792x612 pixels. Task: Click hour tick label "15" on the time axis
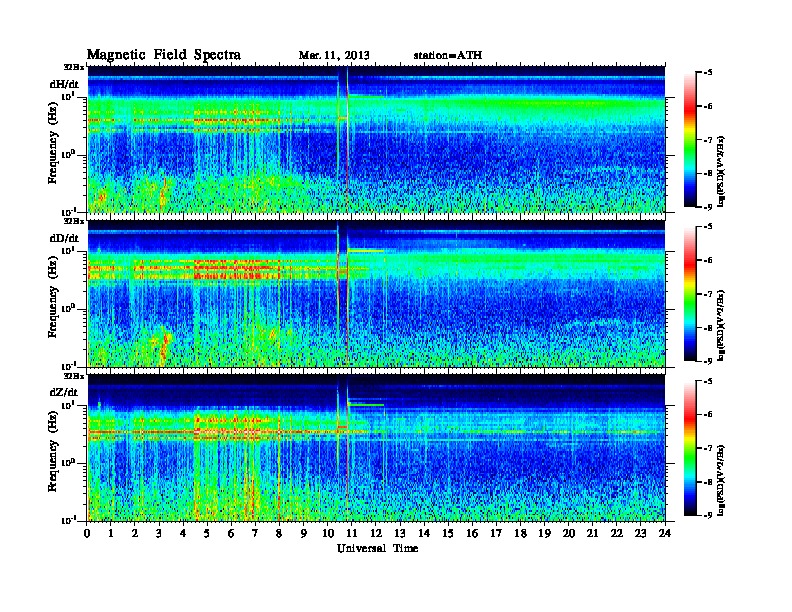tap(448, 533)
